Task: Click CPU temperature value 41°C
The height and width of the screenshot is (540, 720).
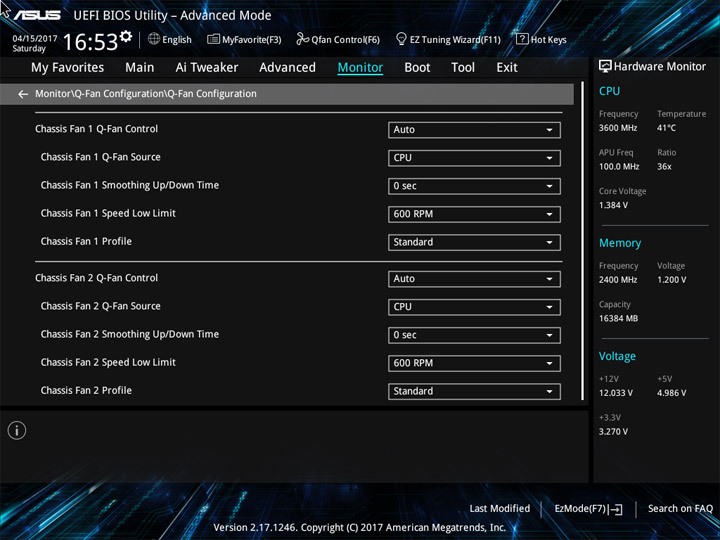Action: click(666, 128)
